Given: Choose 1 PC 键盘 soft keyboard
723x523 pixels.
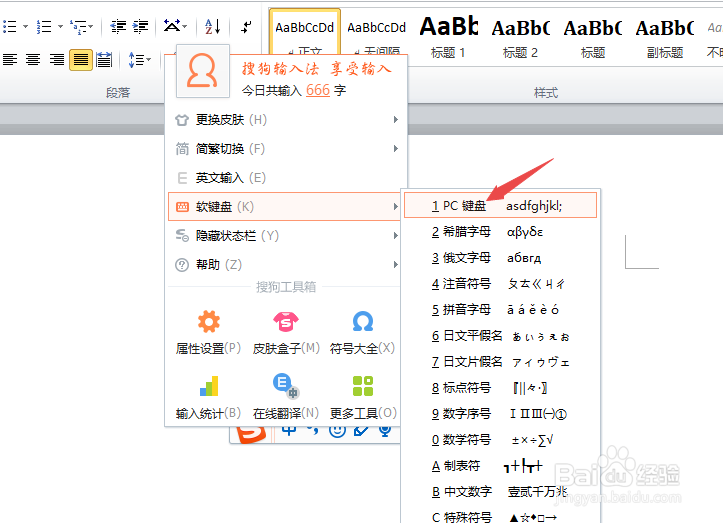Looking at the screenshot, I should point(500,205).
